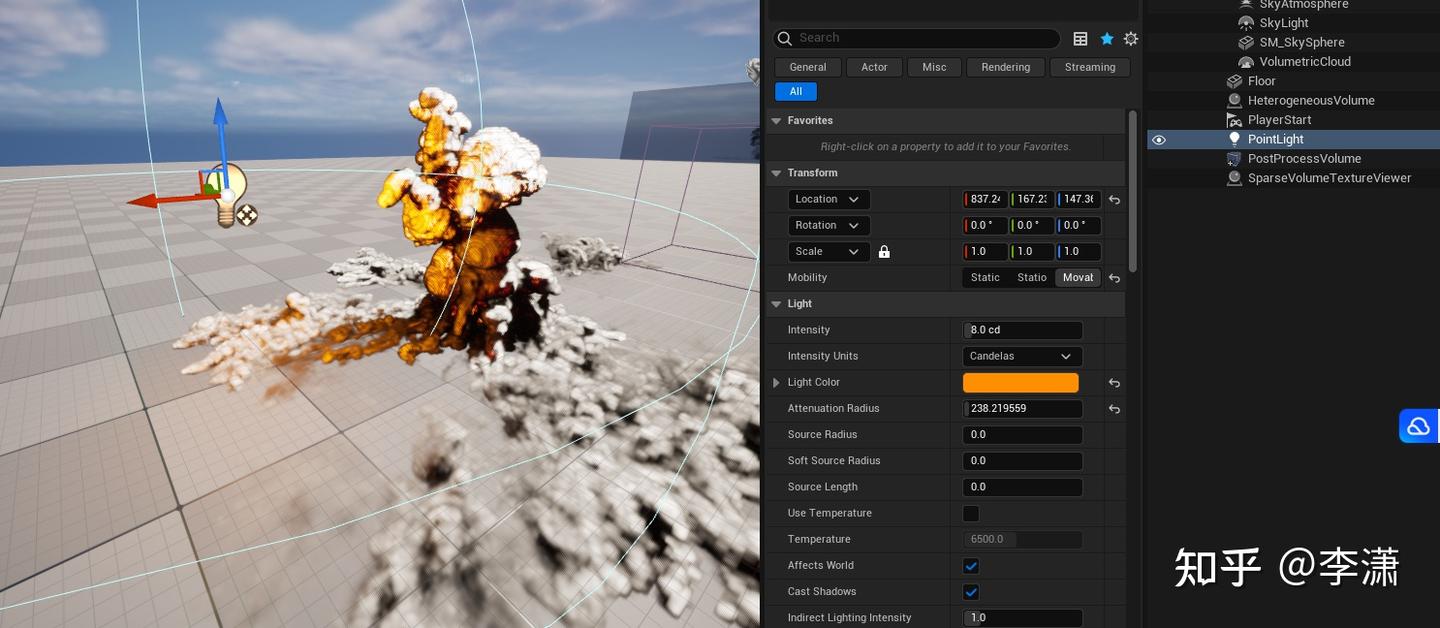Disable the Affects World checkbox
Image resolution: width=1440 pixels, height=628 pixels.
(x=970, y=566)
